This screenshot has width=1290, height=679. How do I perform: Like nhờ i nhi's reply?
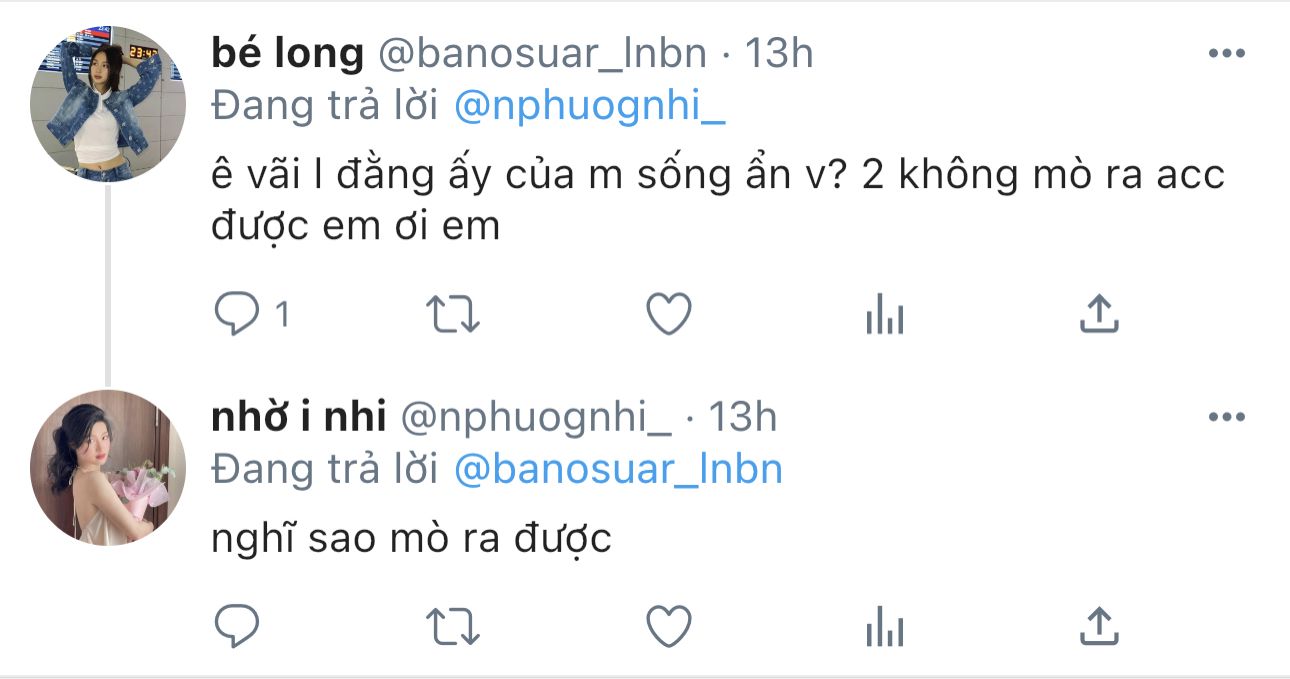[668, 627]
